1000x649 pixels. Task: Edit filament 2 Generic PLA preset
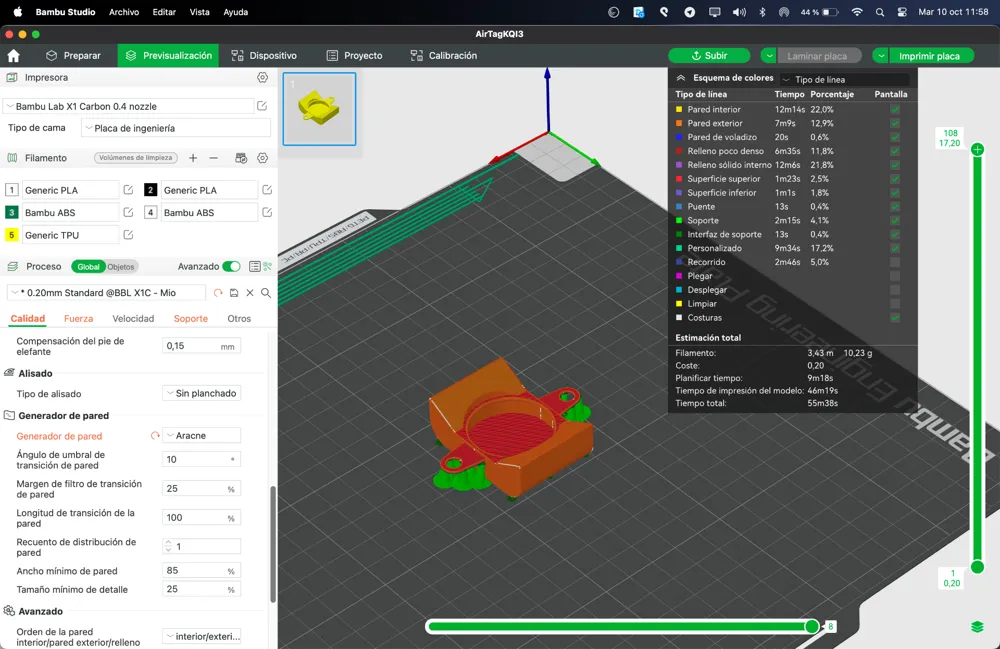[x=267, y=189]
